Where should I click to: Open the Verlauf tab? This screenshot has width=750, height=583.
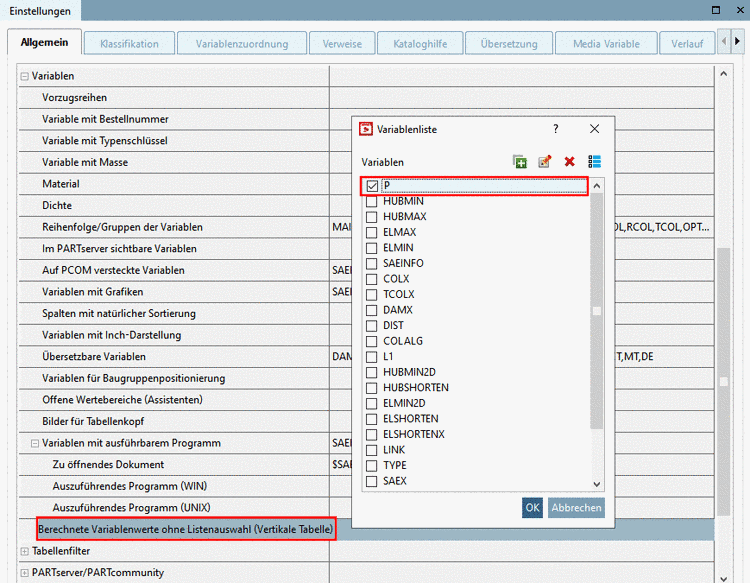(x=687, y=44)
